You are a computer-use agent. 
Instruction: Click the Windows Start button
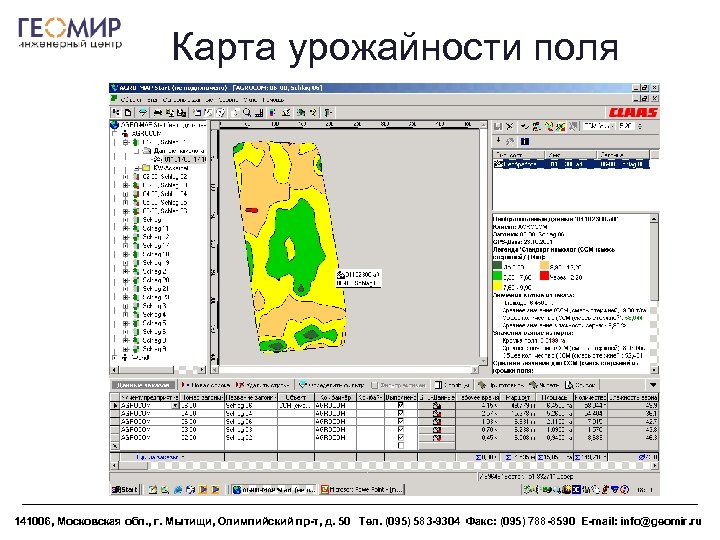124,489
